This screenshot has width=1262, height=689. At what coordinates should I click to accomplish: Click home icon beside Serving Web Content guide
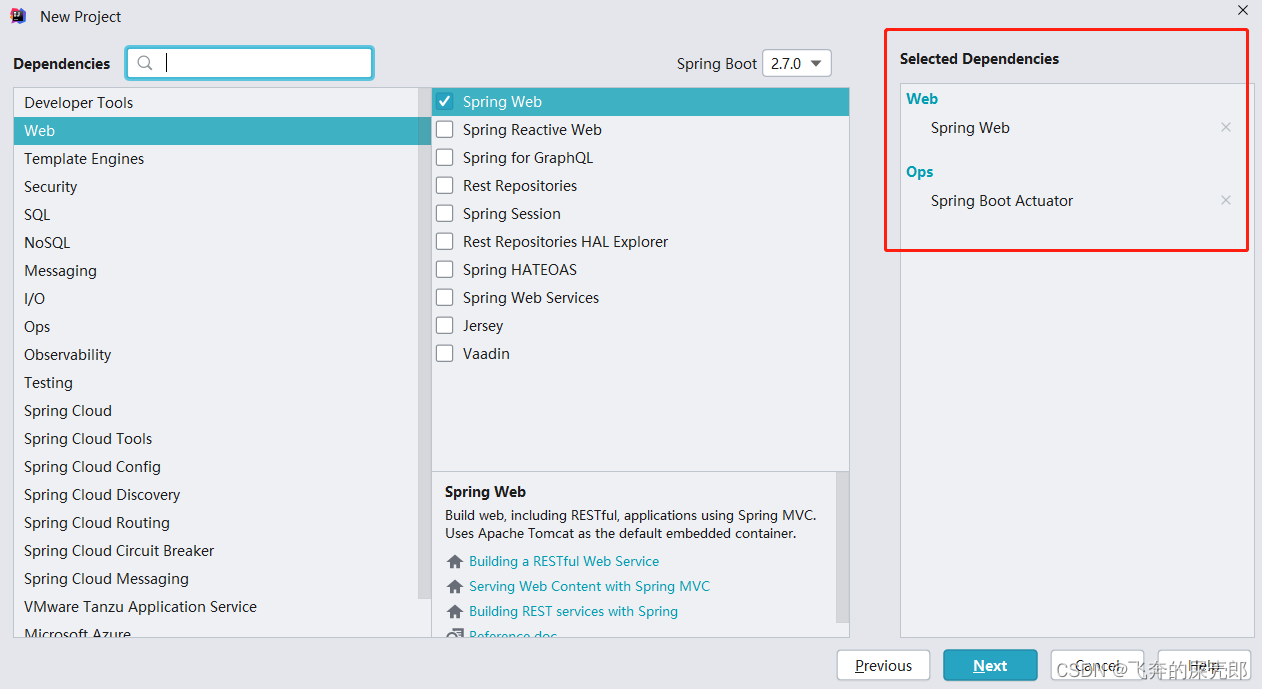455,587
